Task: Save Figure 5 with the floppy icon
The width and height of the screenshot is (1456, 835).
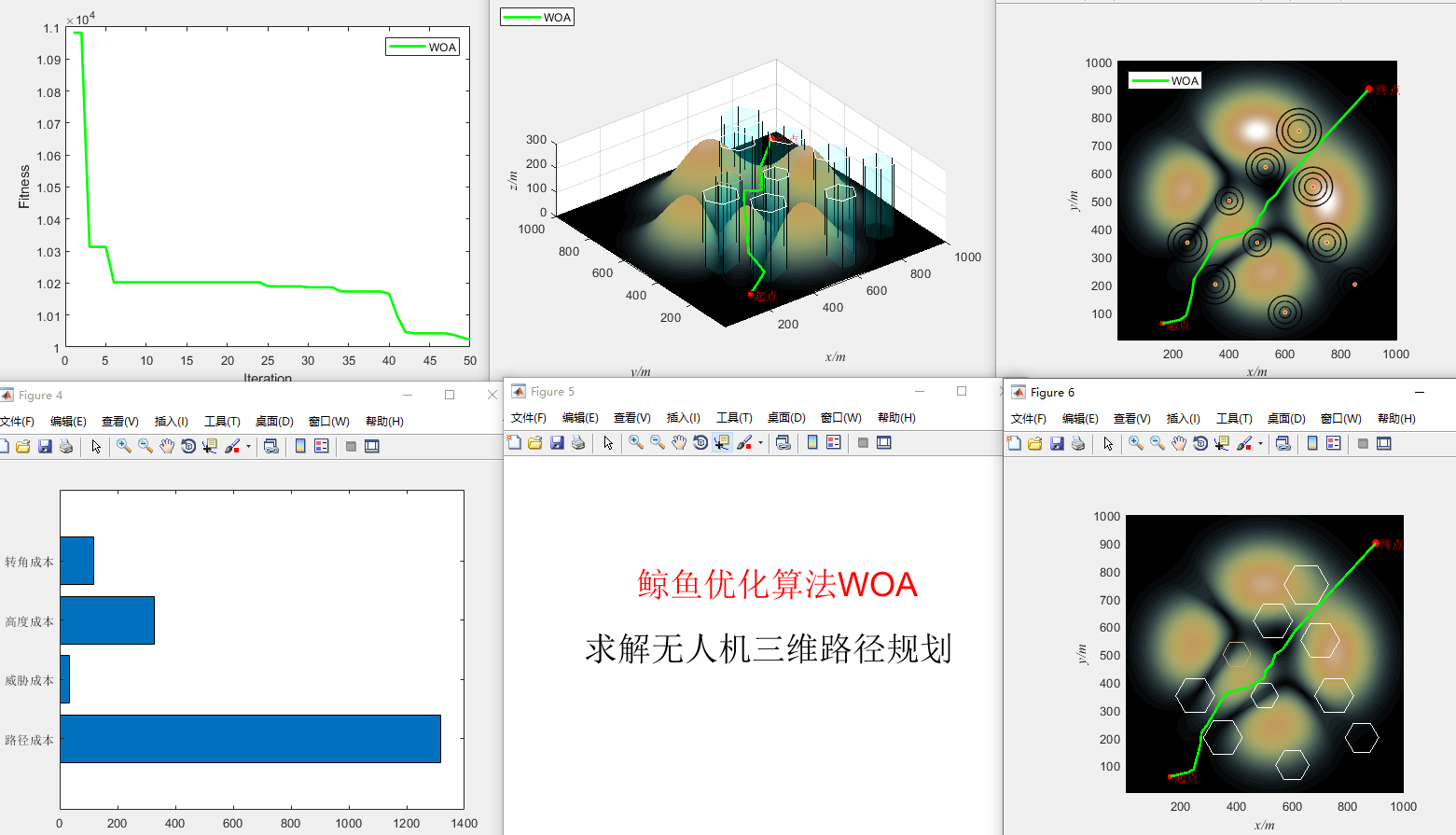Action: pos(557,443)
